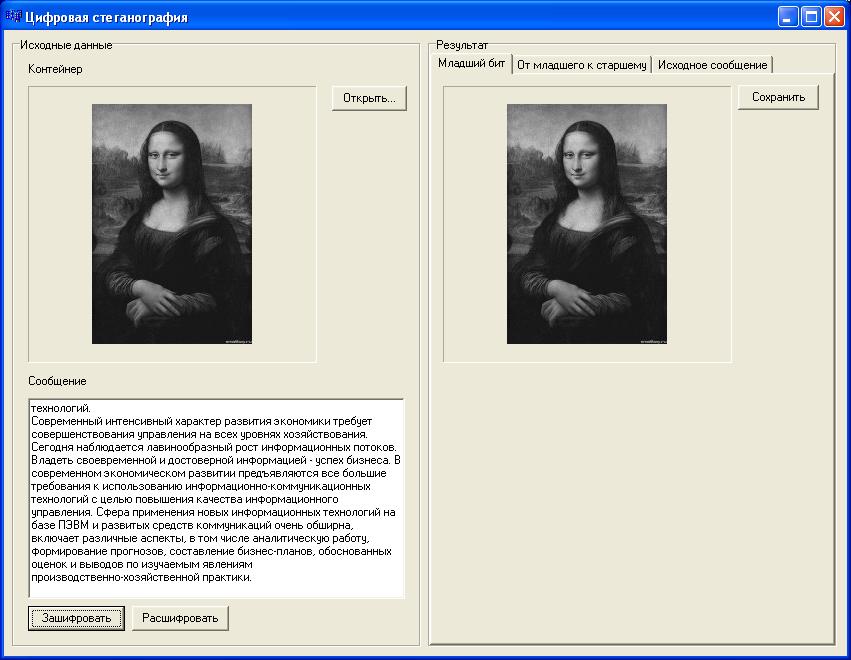Close the Цифровая стеганография window

pyautogui.click(x=835, y=17)
